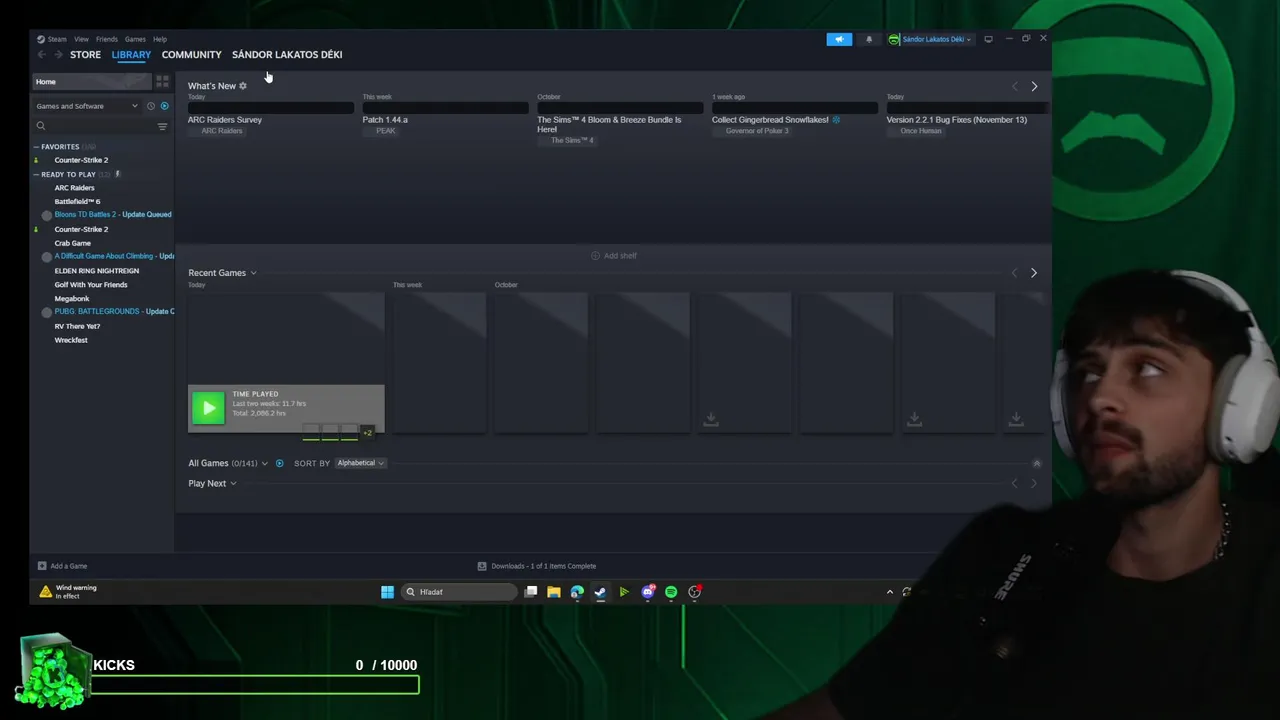Select ARC Raiders in game list
The image size is (1280, 720).
pos(75,188)
